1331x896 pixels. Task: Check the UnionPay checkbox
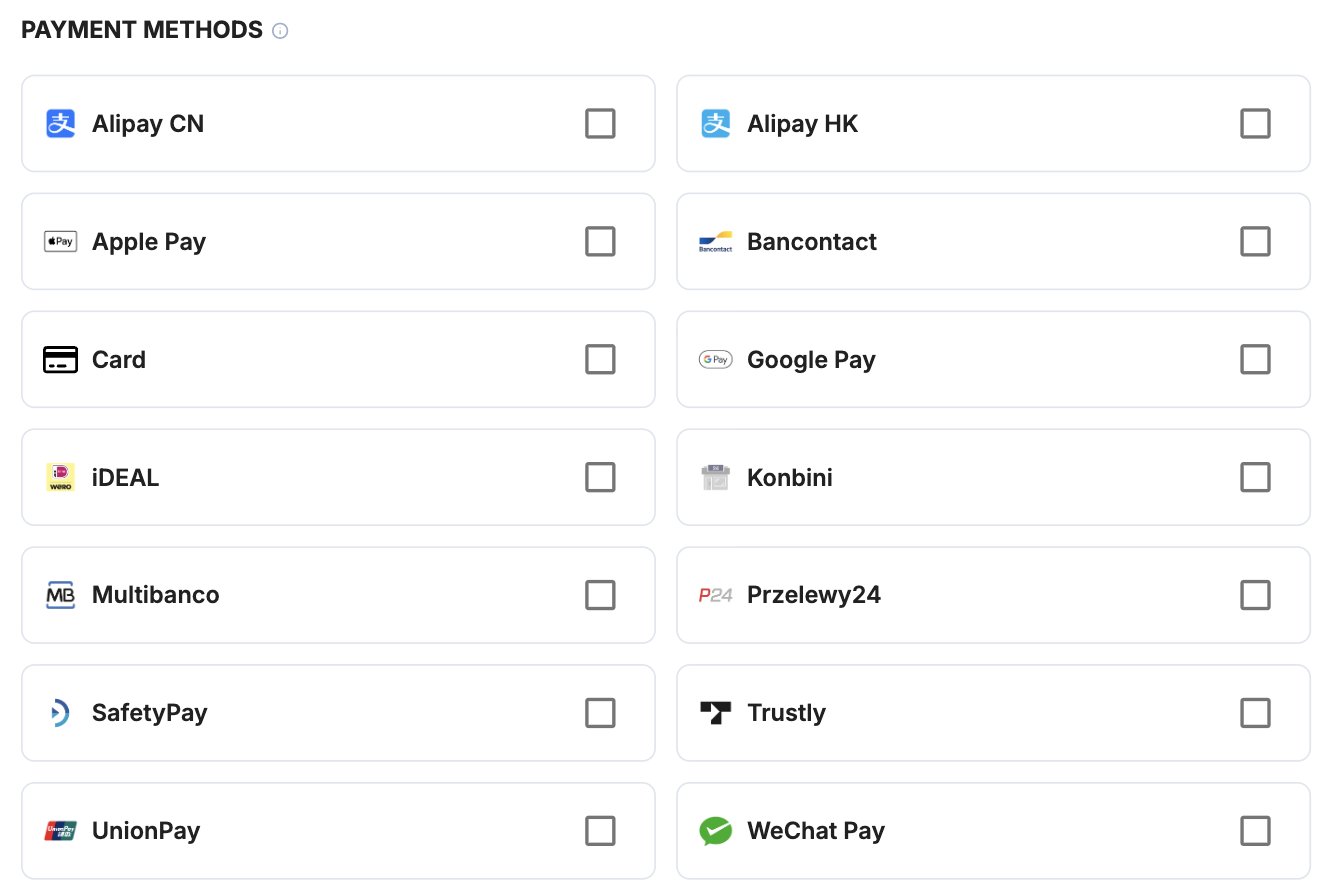600,831
